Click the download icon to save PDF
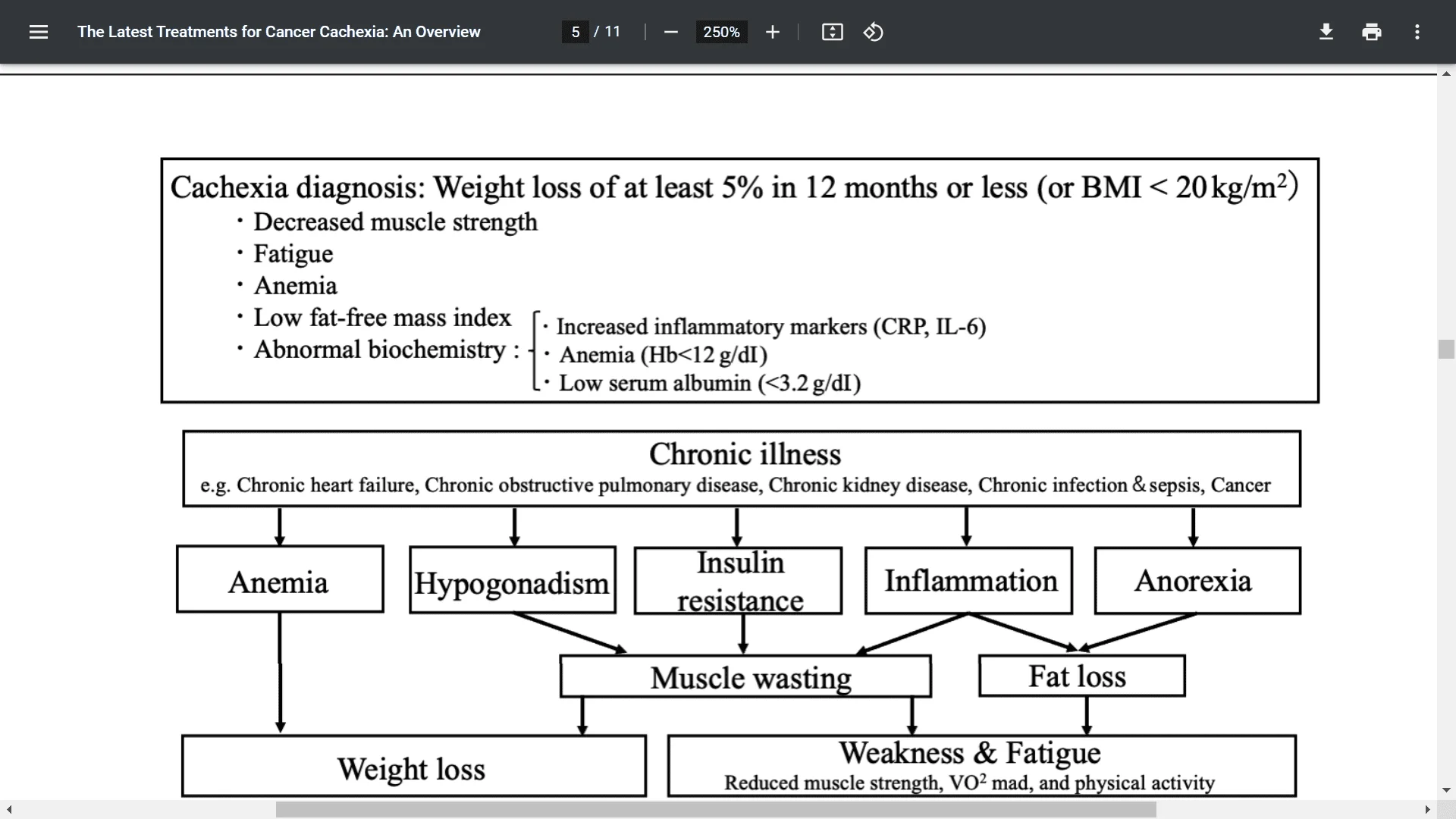The height and width of the screenshot is (819, 1456). tap(1326, 31)
